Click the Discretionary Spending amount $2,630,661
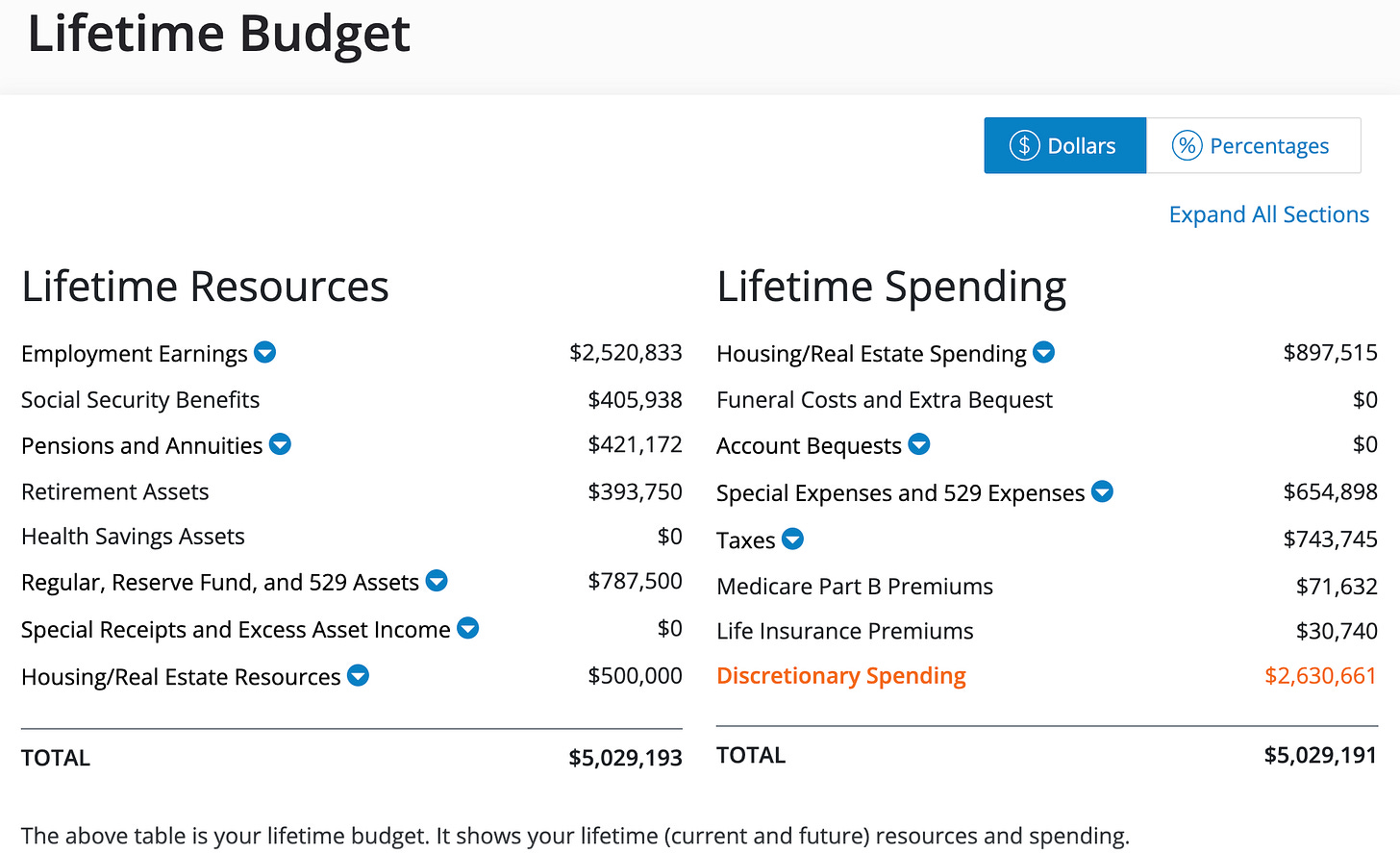Viewport: 1400px width, 853px height. point(1320,676)
